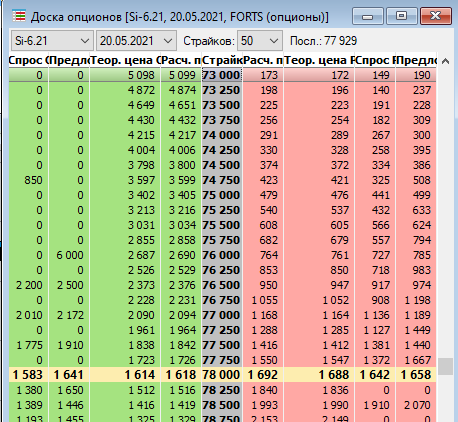Click put theoretical price 1 688
This screenshot has height=422, width=458.
334,375
